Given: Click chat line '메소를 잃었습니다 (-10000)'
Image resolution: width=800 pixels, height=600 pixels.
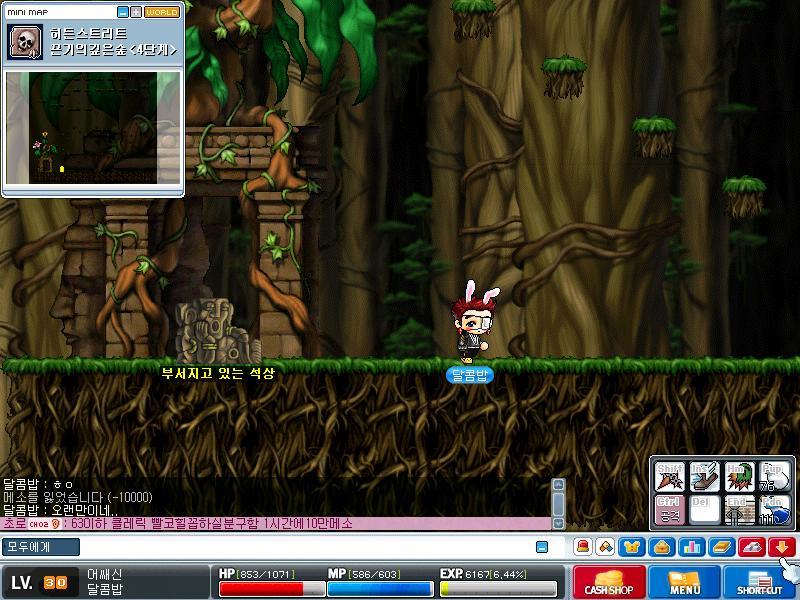Looking at the screenshot, I should click(78, 497).
